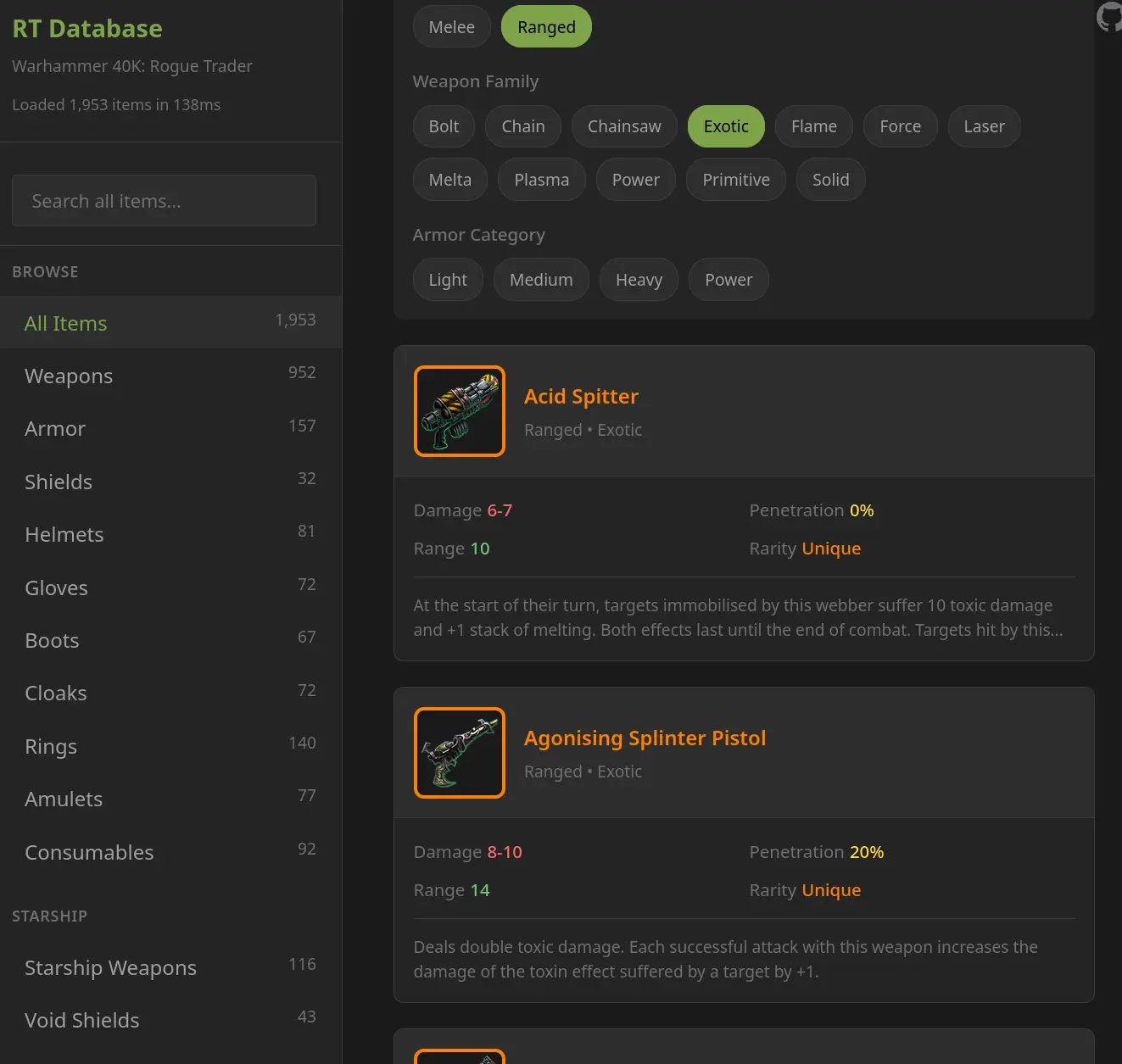Click the RT Database site title
The image size is (1122, 1064).
tap(87, 29)
